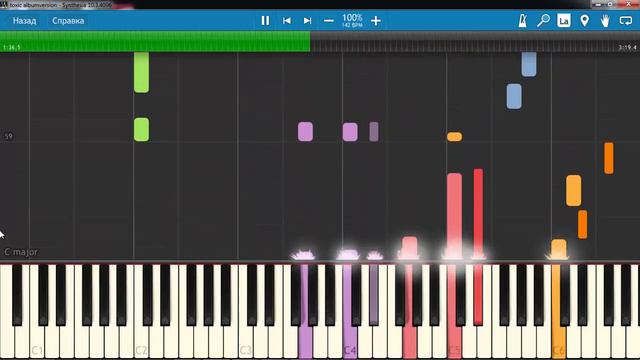Screen dimensions: 640x360
Task: Go back via Назад
Action: tap(24, 21)
